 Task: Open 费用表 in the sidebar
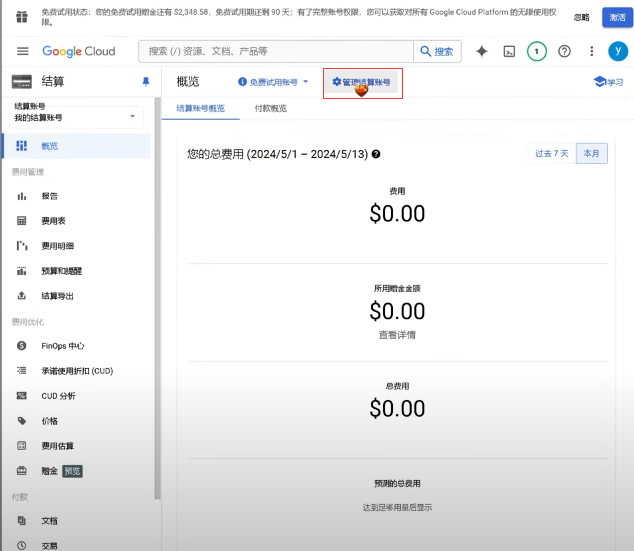pos(53,221)
